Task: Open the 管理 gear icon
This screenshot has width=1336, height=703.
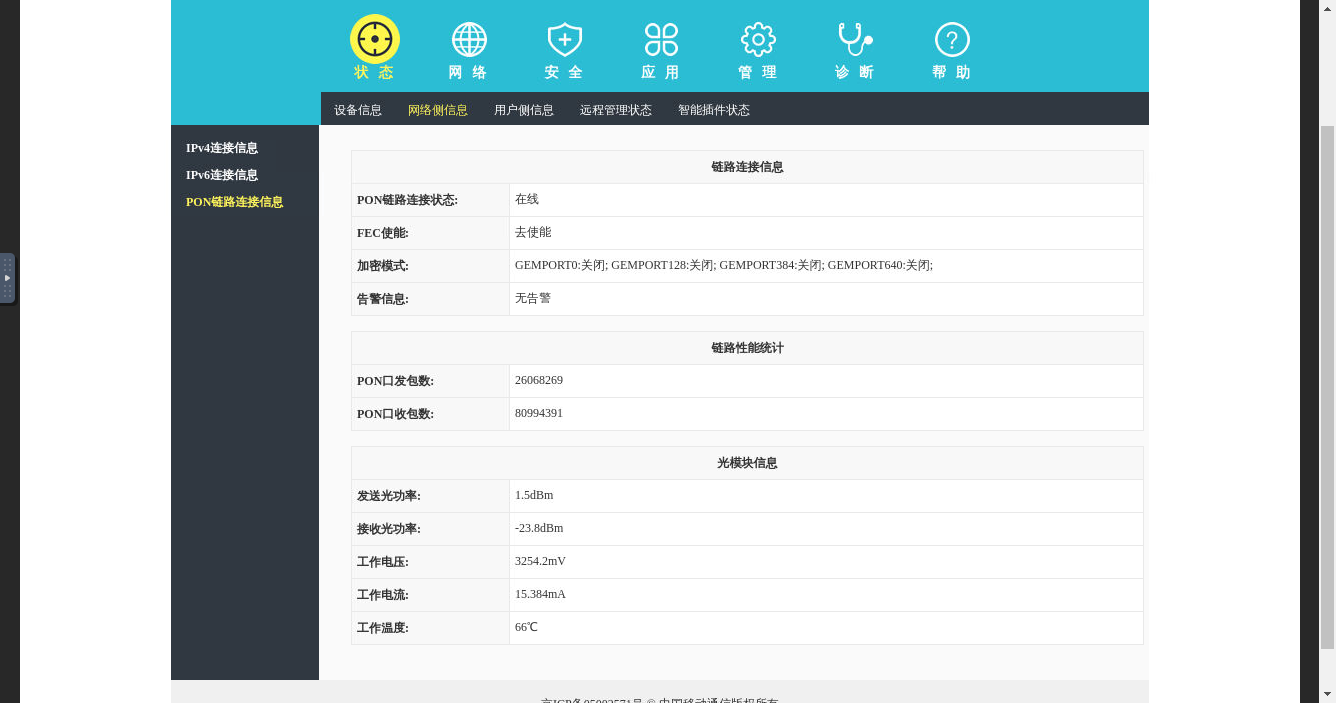Action: (758, 39)
